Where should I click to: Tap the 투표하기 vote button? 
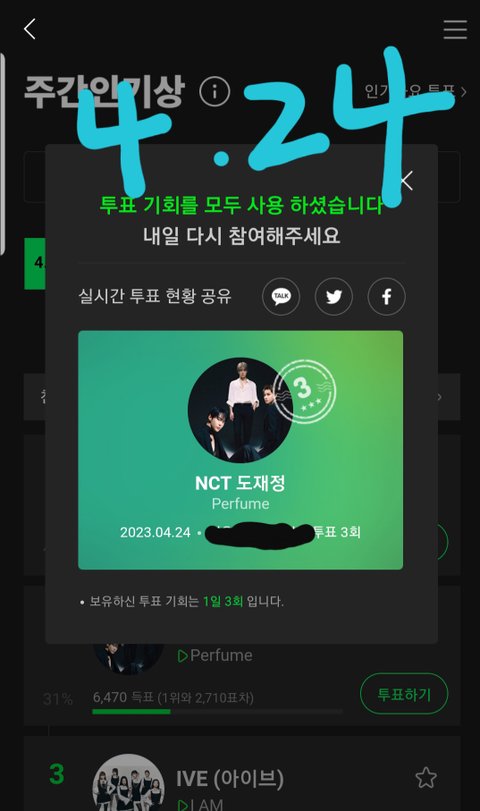click(x=404, y=694)
